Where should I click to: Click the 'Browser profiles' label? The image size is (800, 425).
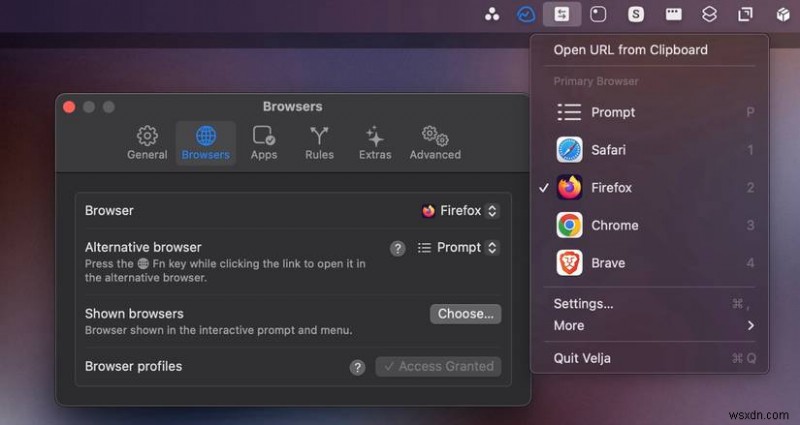coord(133,366)
